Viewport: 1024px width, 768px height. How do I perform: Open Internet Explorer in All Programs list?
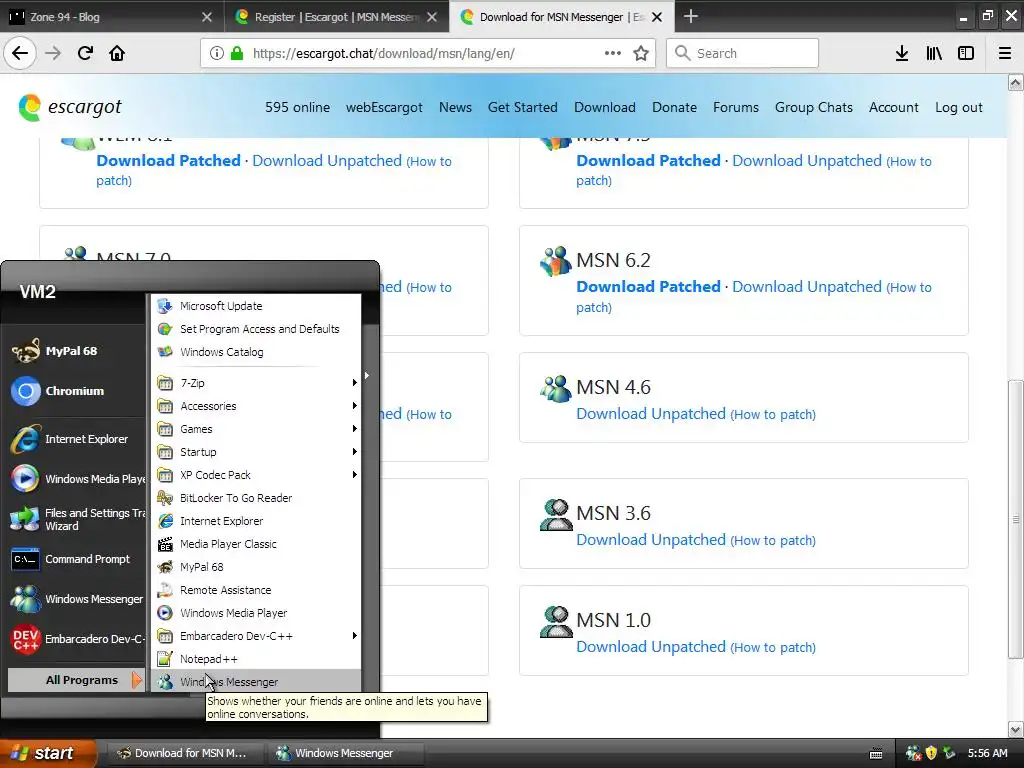[256, 521]
